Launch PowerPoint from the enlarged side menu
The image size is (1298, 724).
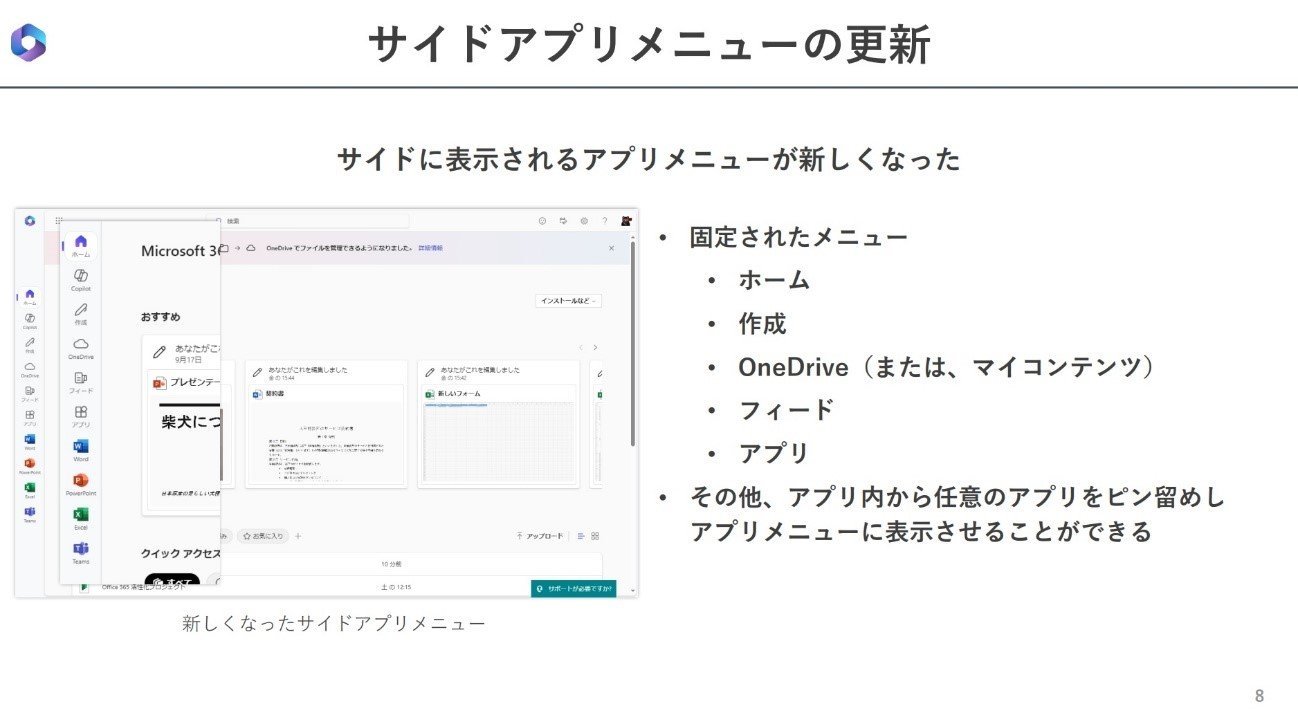point(81,485)
